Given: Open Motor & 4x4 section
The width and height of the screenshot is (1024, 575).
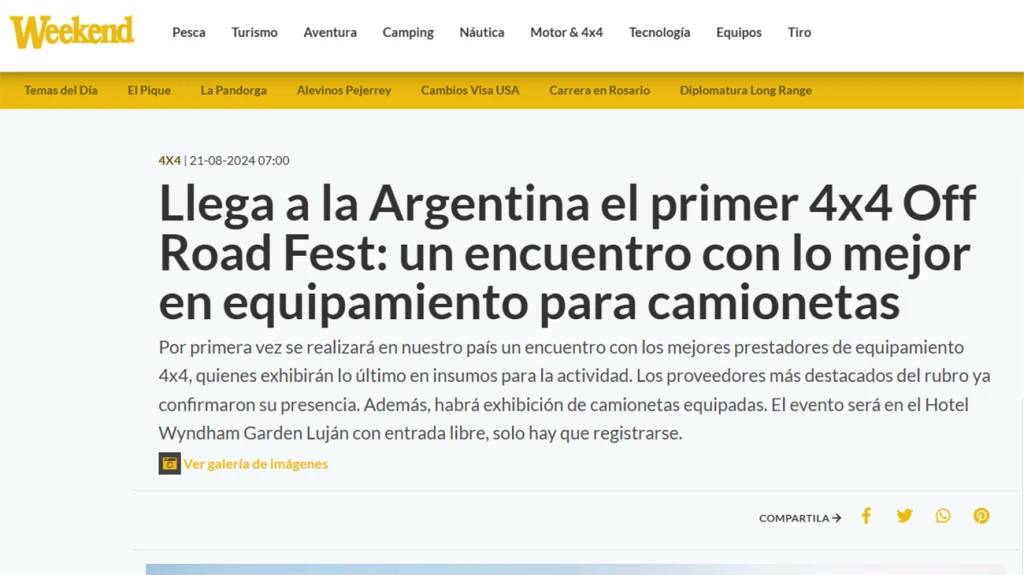Looking at the screenshot, I should pyautogui.click(x=566, y=32).
